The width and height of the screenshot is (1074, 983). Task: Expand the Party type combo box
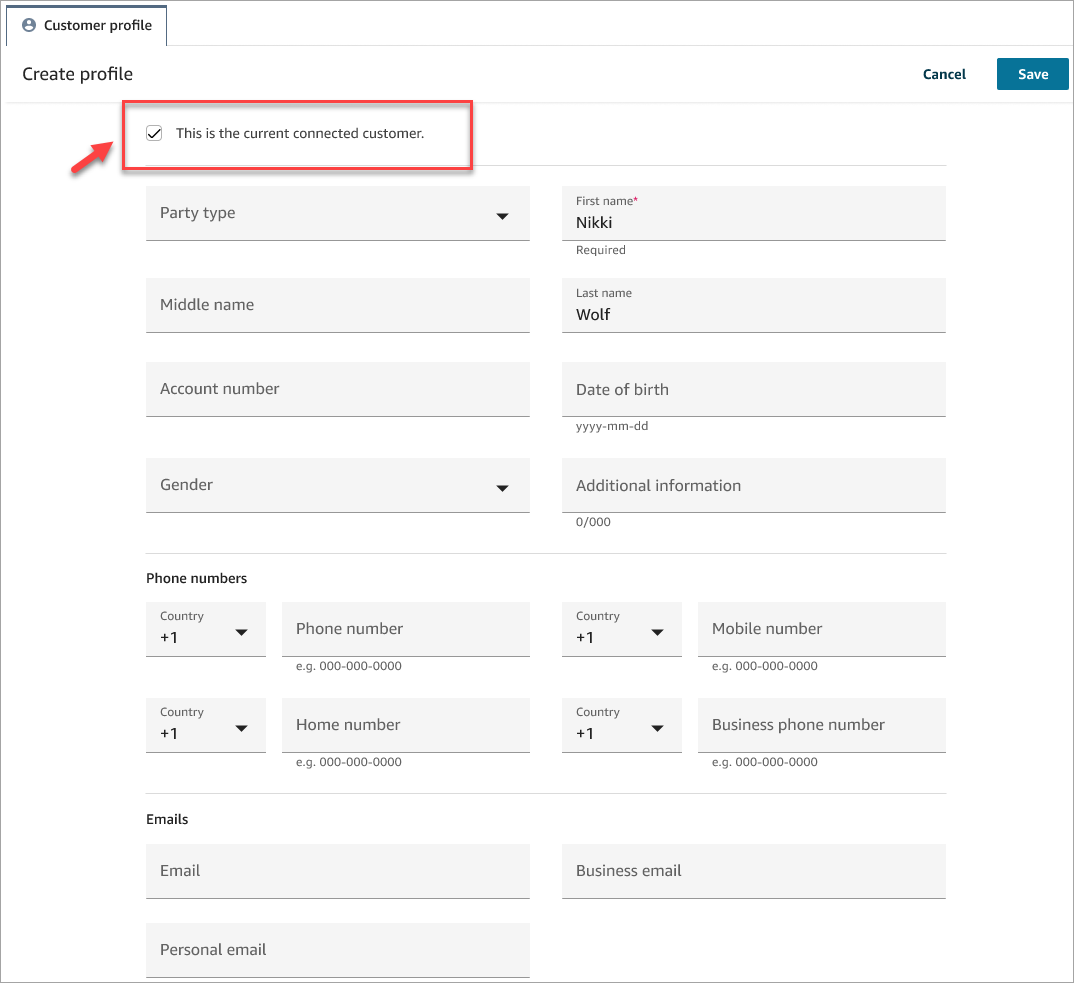337,213
